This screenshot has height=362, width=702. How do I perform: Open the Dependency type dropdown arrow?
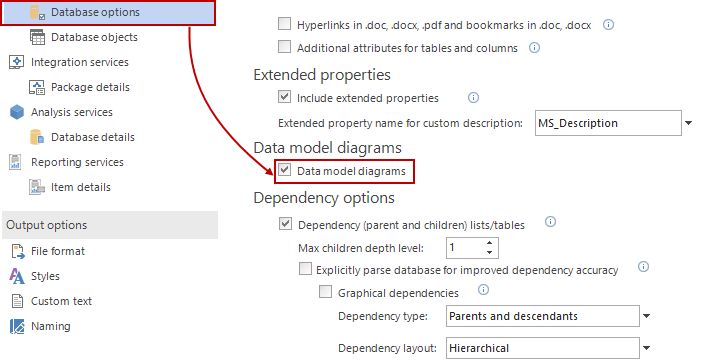(x=646, y=316)
